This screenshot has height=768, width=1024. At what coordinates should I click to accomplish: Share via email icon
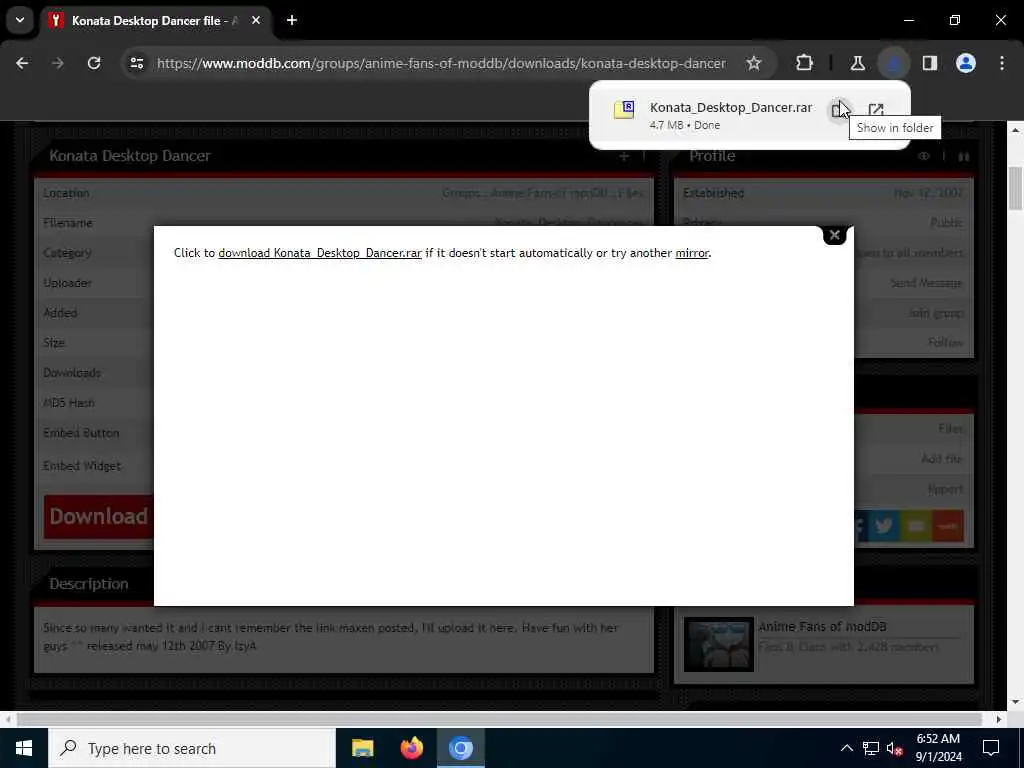916,526
